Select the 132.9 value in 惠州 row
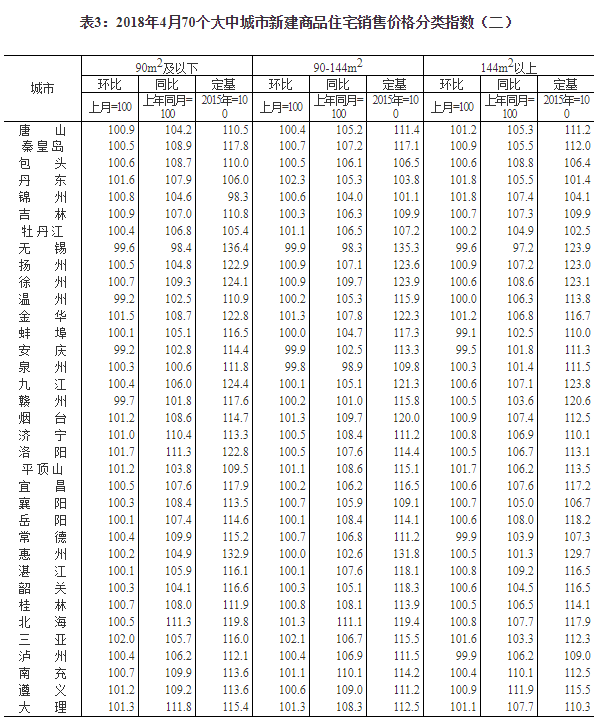 point(234,553)
